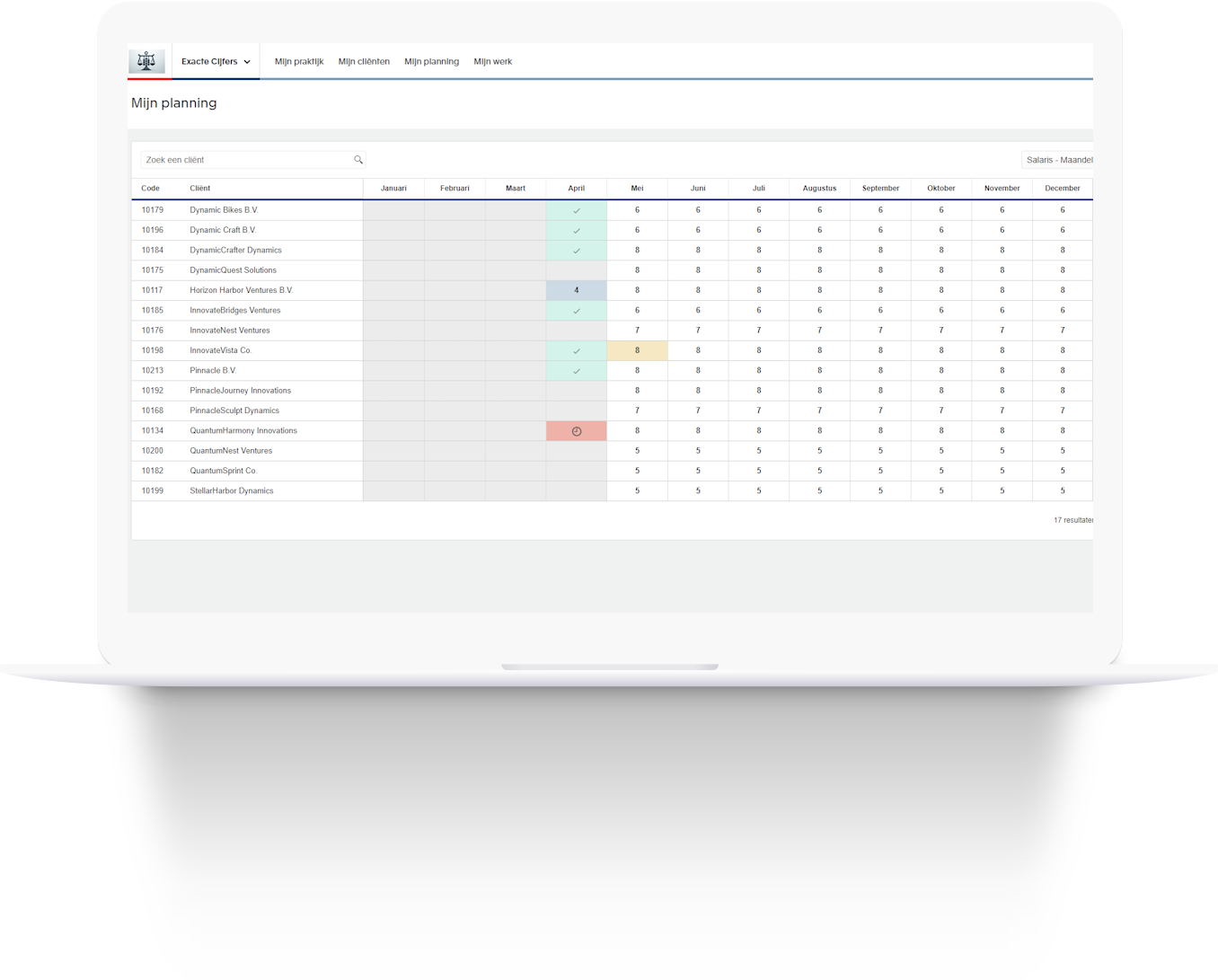
Task: Click the search magnifier icon
Action: (358, 160)
